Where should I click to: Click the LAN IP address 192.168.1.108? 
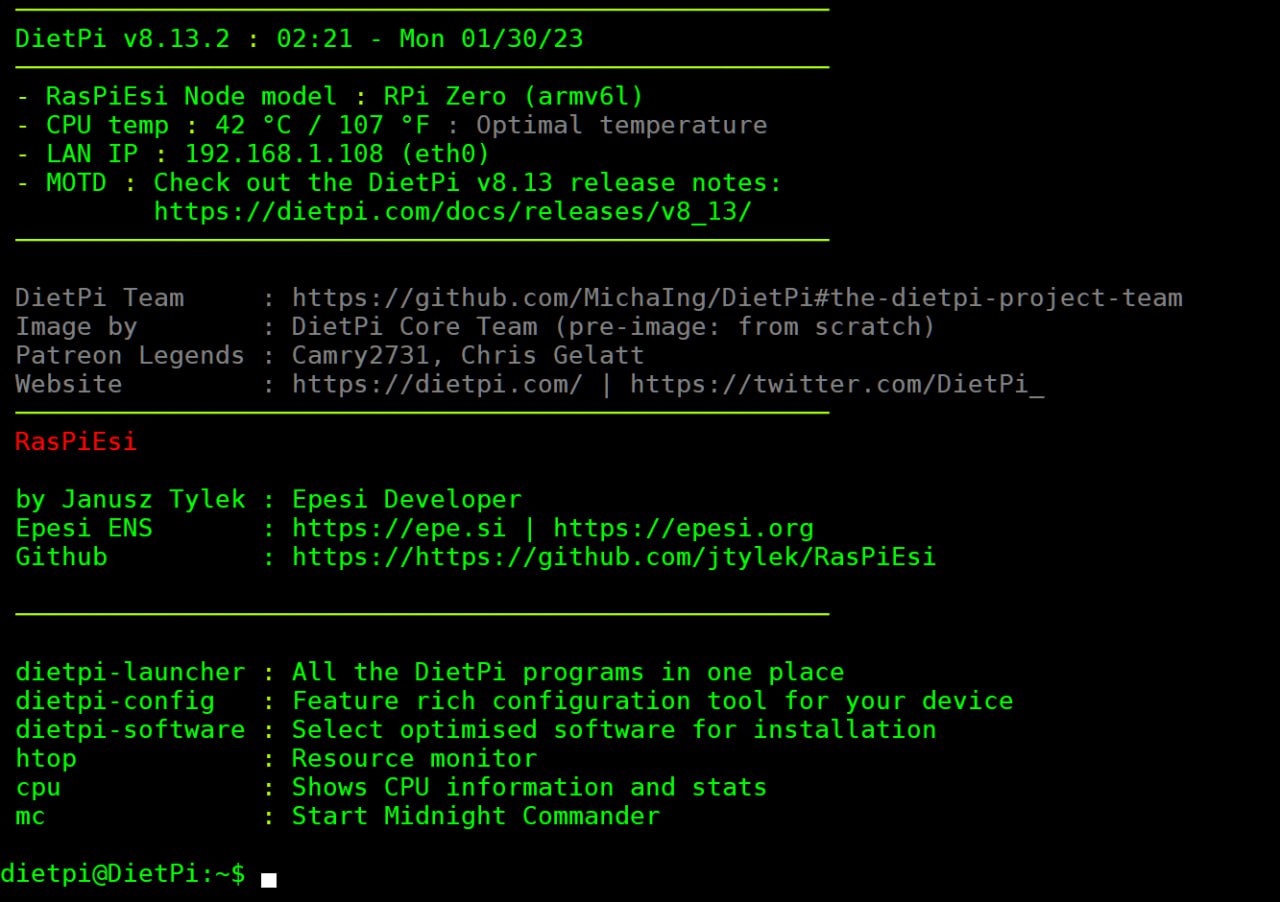pyautogui.click(x=283, y=154)
